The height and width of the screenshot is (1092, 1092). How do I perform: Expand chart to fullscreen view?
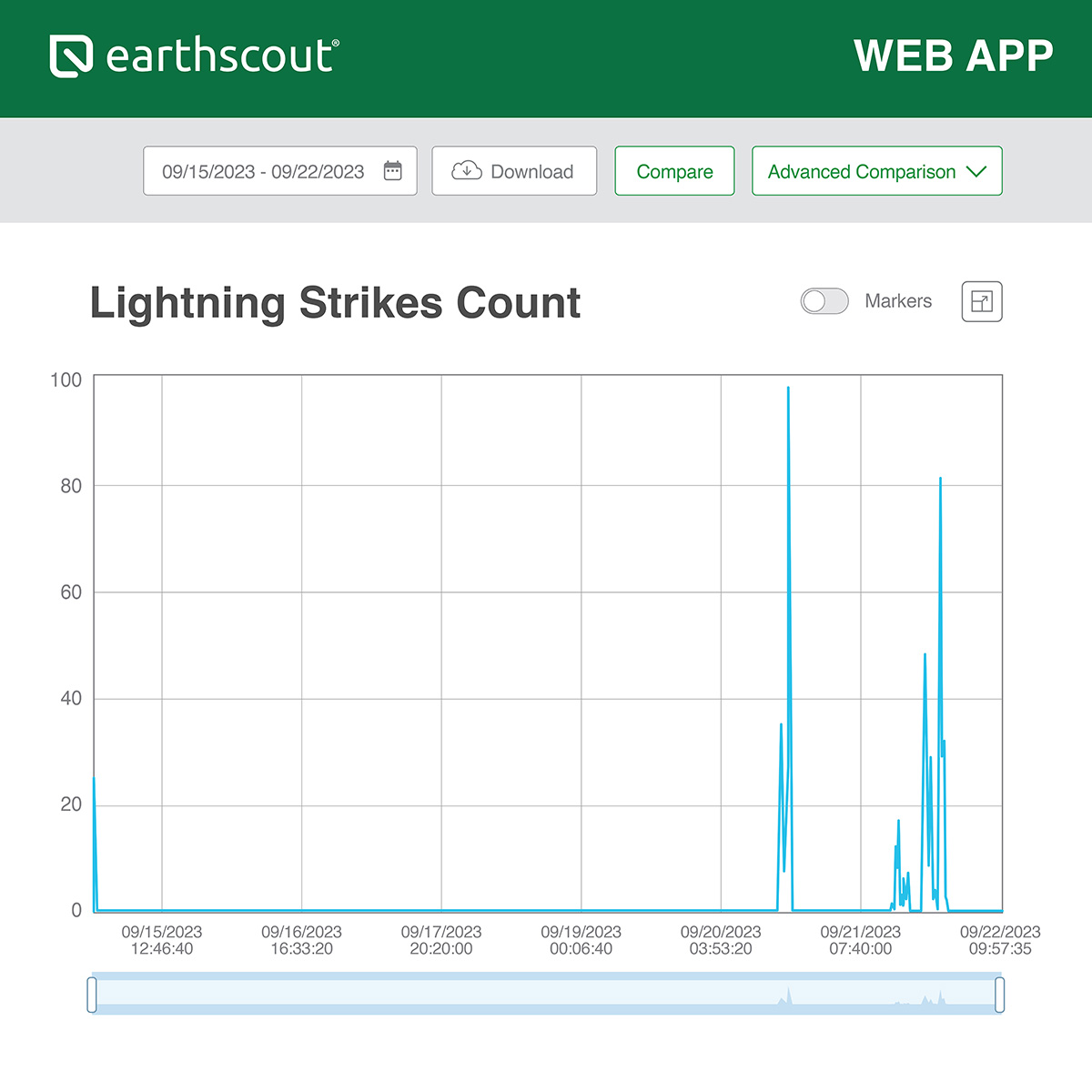point(981,301)
